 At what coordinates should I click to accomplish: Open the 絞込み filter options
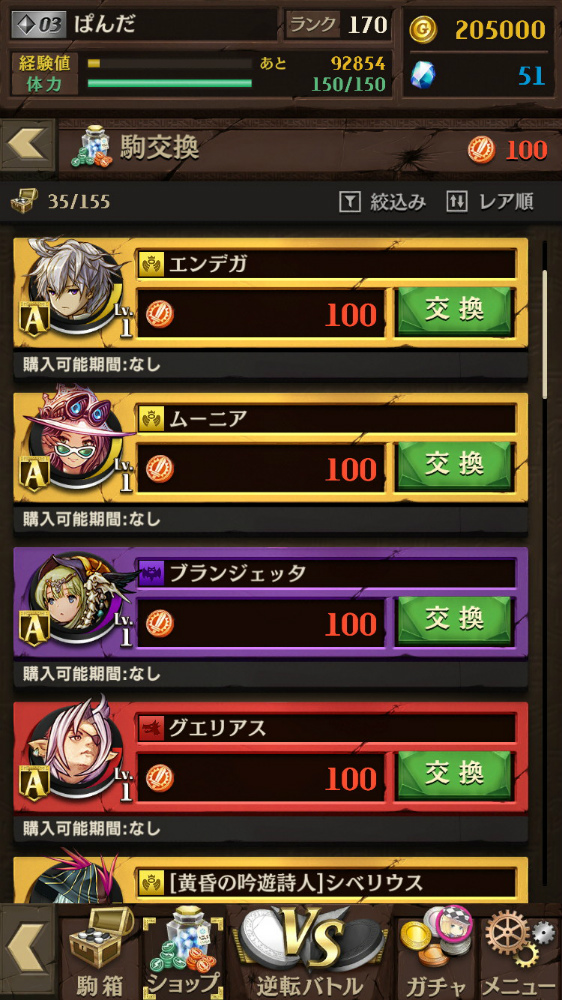coord(382,202)
